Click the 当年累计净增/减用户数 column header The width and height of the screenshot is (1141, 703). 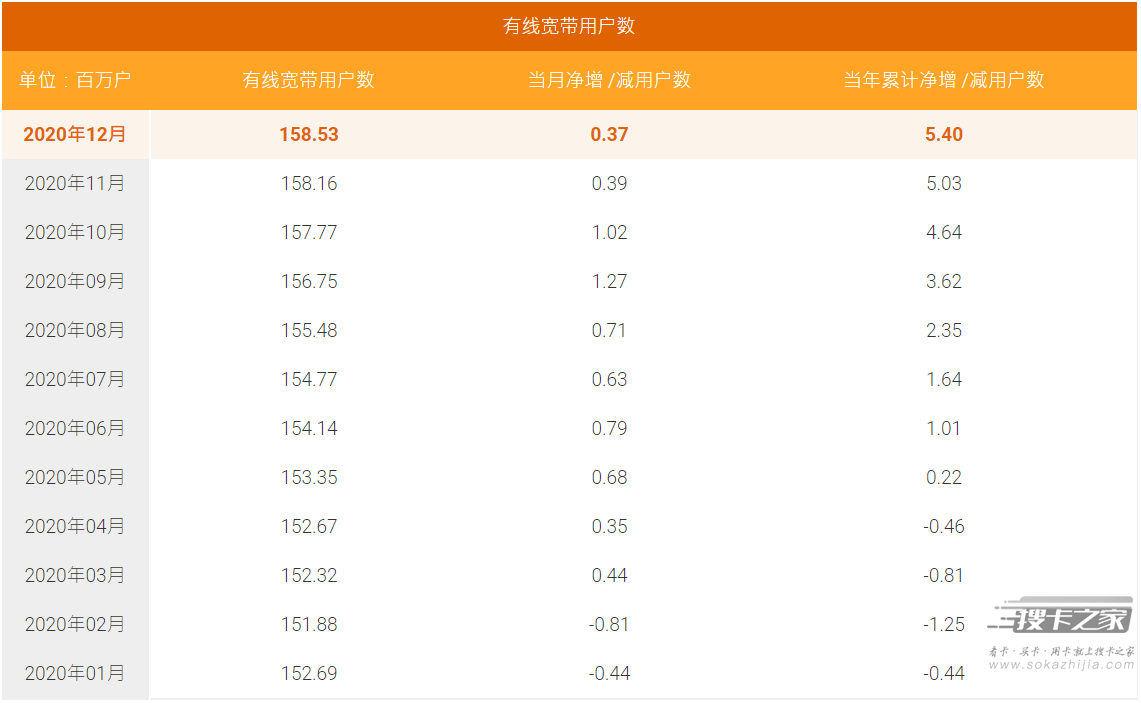pos(944,80)
